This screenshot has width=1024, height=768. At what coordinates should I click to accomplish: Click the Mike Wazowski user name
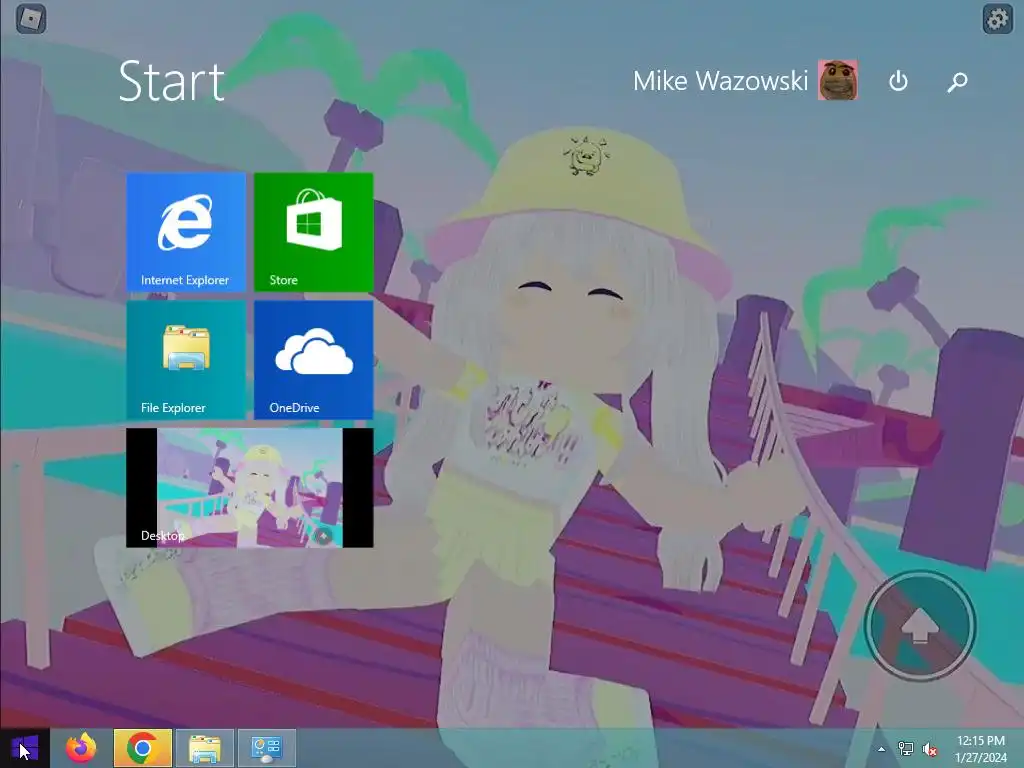[720, 81]
